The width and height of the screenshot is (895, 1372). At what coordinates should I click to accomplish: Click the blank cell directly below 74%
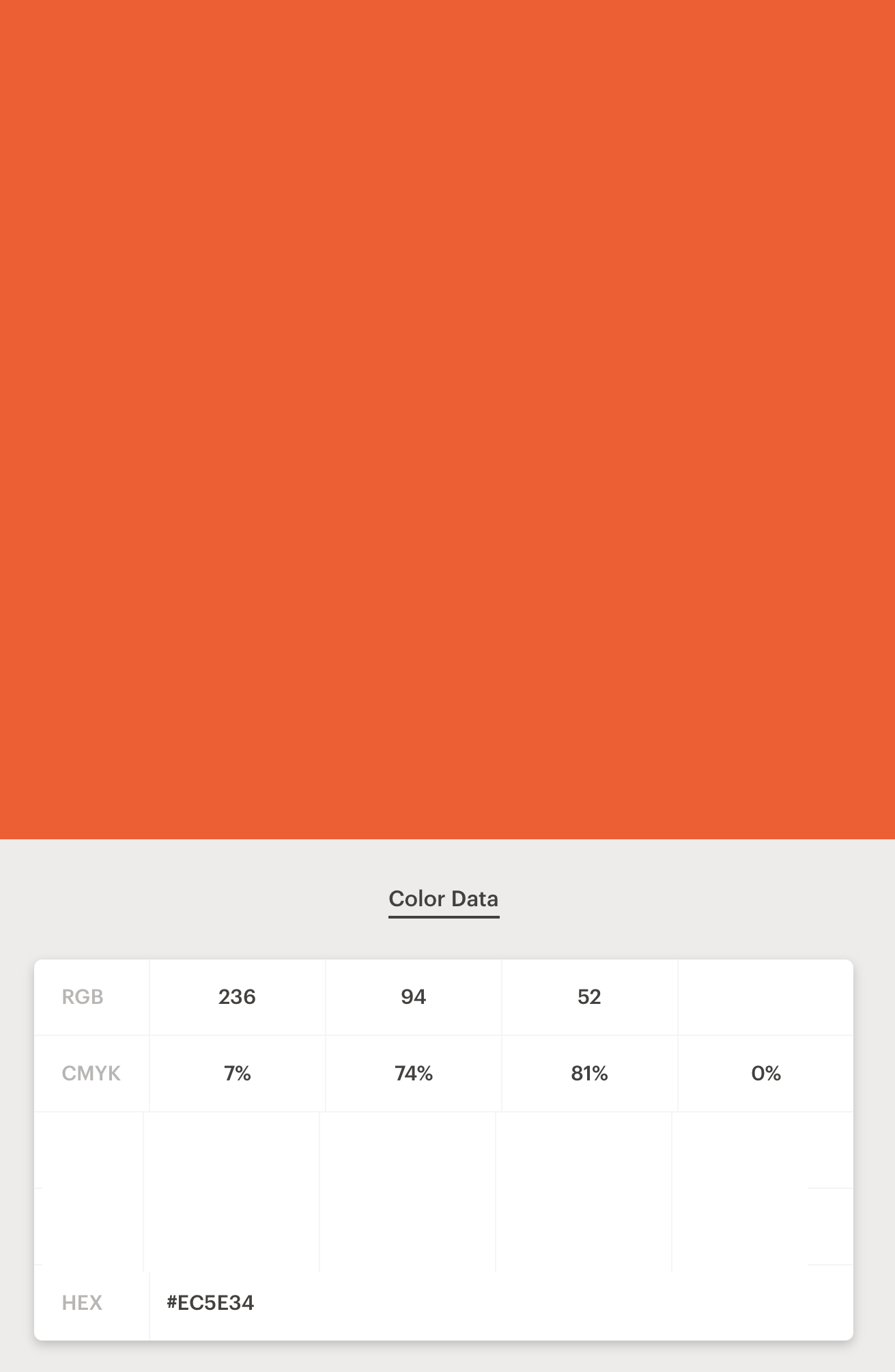coord(408,1150)
